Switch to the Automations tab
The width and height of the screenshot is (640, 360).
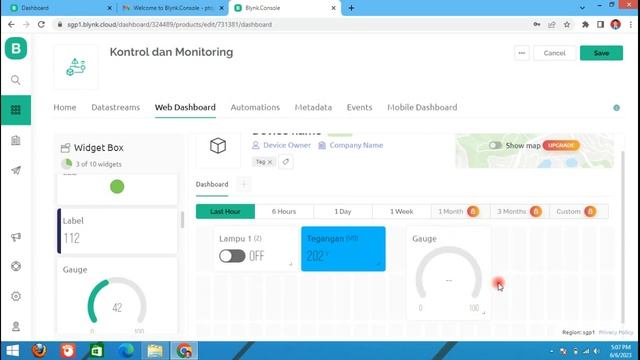click(255, 107)
